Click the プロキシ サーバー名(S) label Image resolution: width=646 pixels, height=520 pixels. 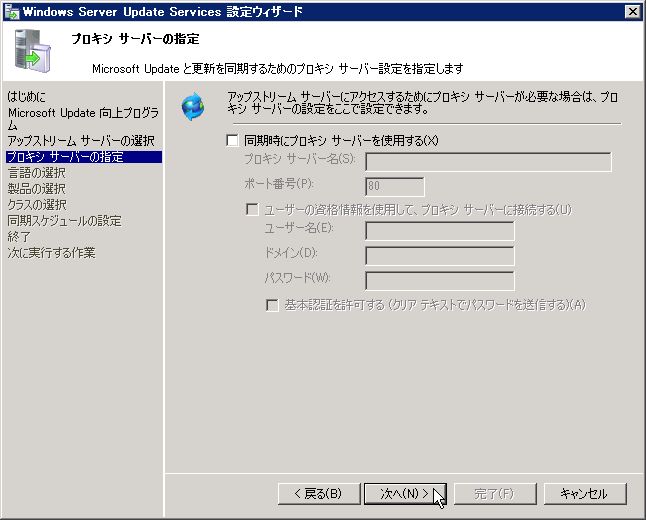pos(300,159)
